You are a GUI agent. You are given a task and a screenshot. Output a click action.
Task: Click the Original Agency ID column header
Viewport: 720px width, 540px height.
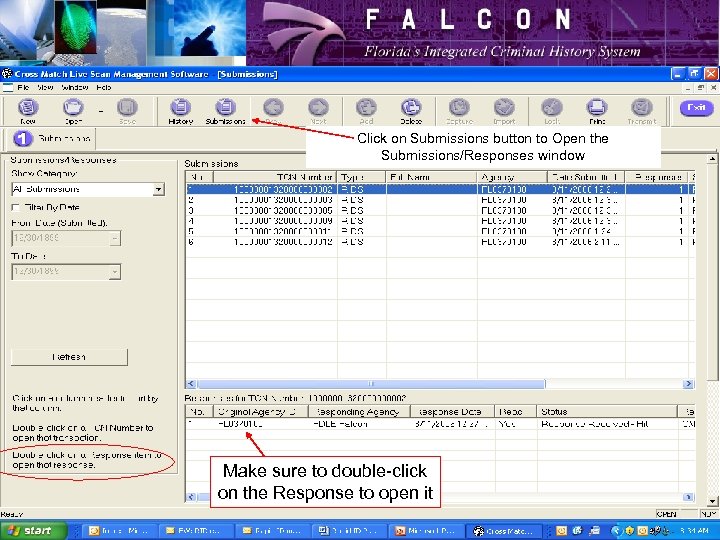[261, 412]
